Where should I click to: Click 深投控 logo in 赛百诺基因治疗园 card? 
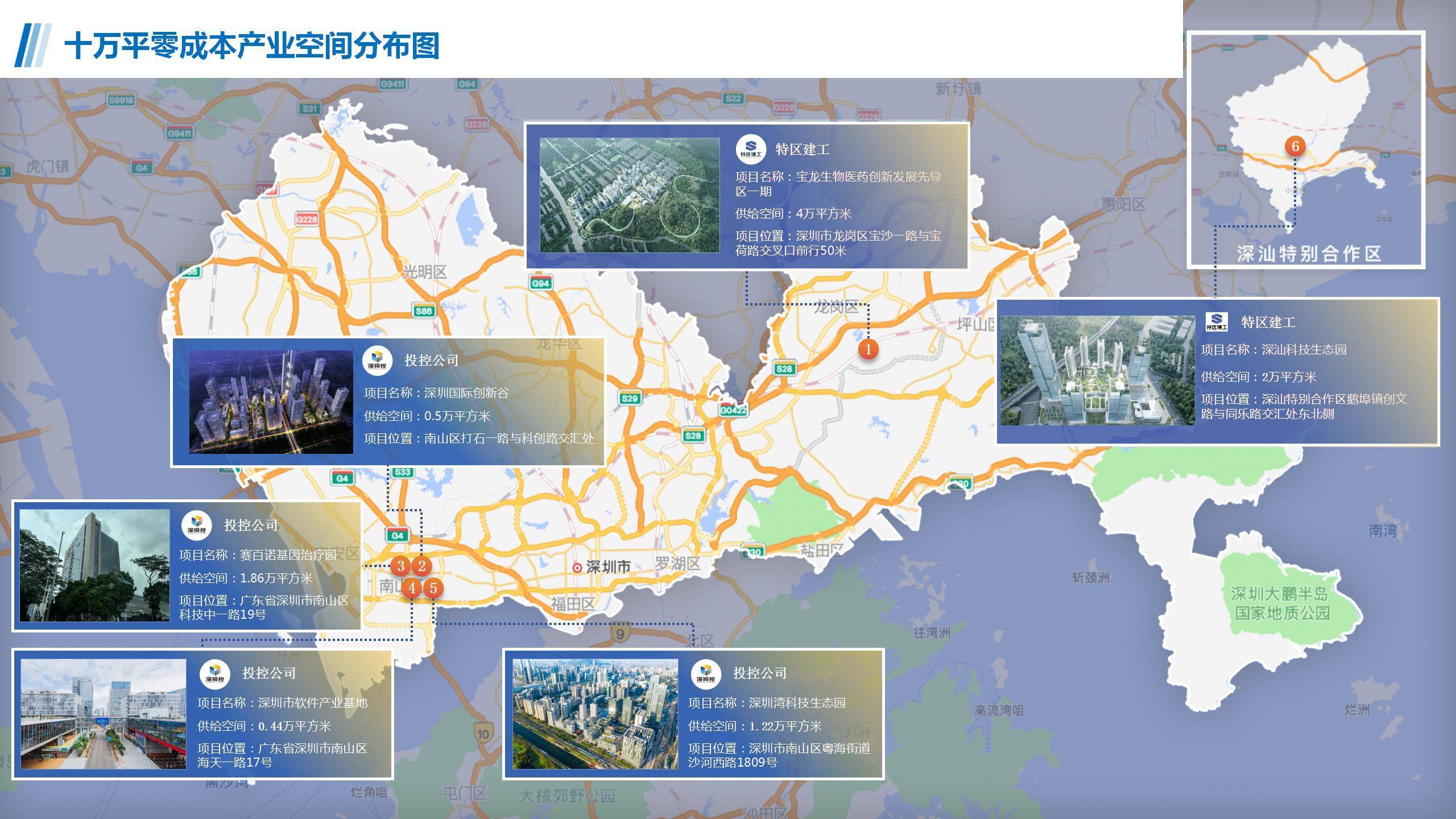click(x=196, y=525)
